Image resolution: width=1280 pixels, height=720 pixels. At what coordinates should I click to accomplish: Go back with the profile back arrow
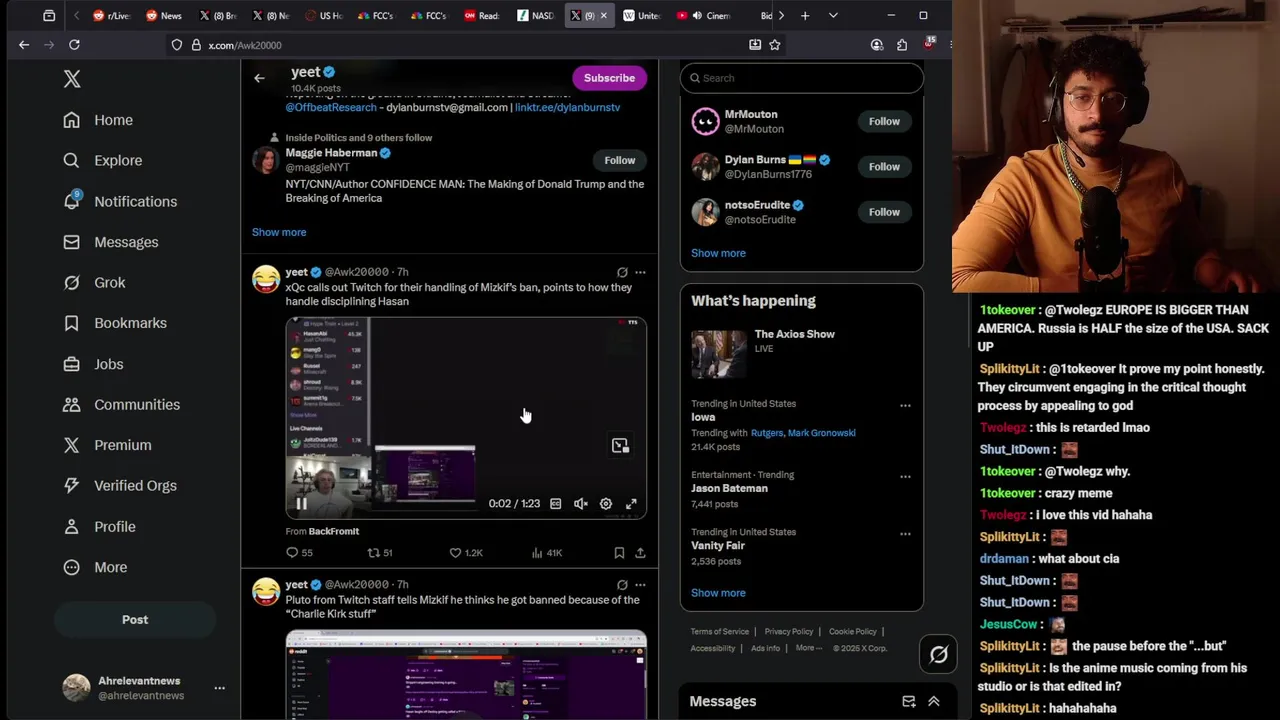pos(259,78)
